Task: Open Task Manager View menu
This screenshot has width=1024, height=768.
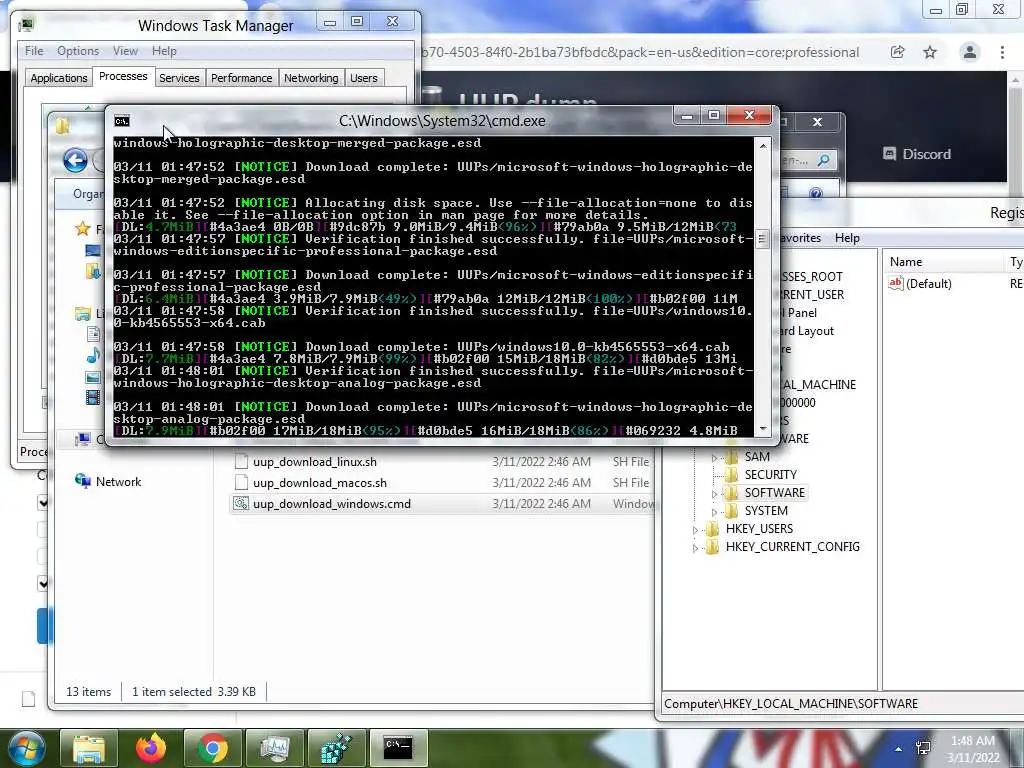Action: (x=125, y=51)
